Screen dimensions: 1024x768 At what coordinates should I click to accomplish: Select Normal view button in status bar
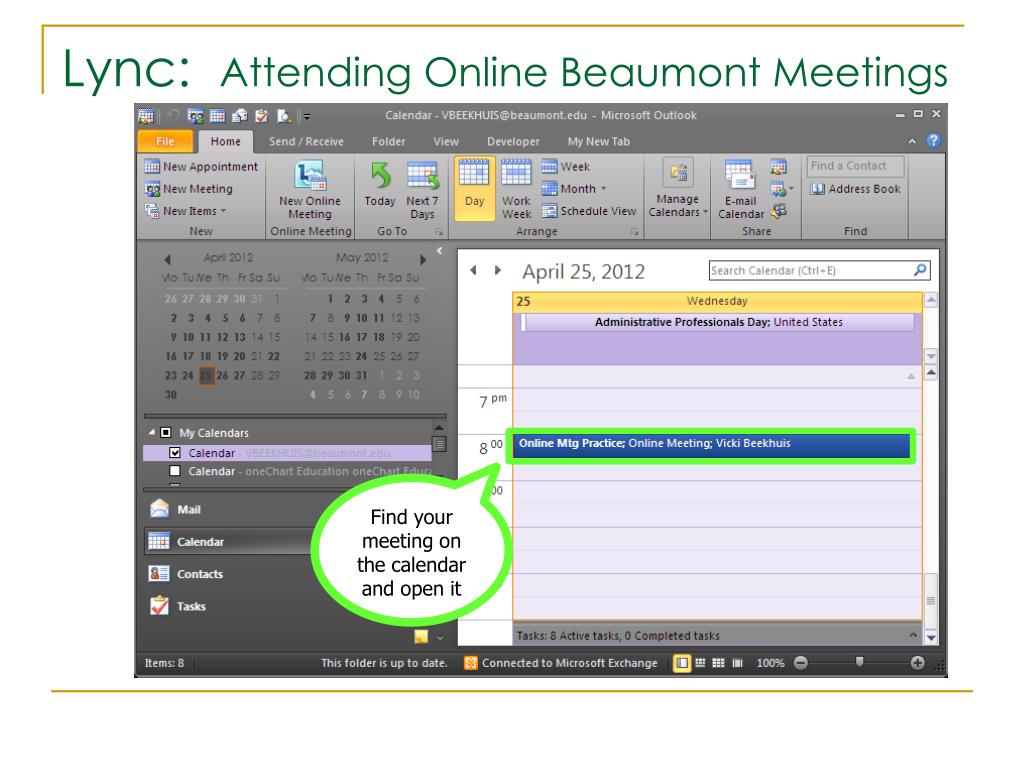click(681, 663)
